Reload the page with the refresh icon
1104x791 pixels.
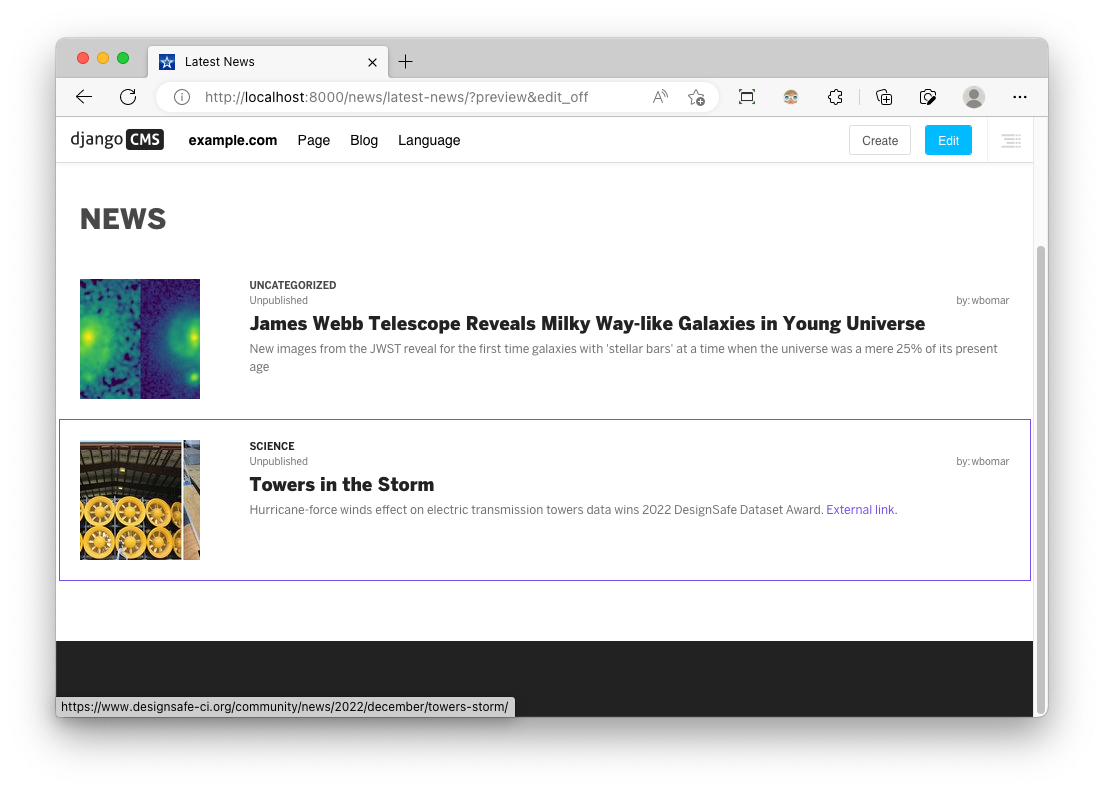(128, 97)
